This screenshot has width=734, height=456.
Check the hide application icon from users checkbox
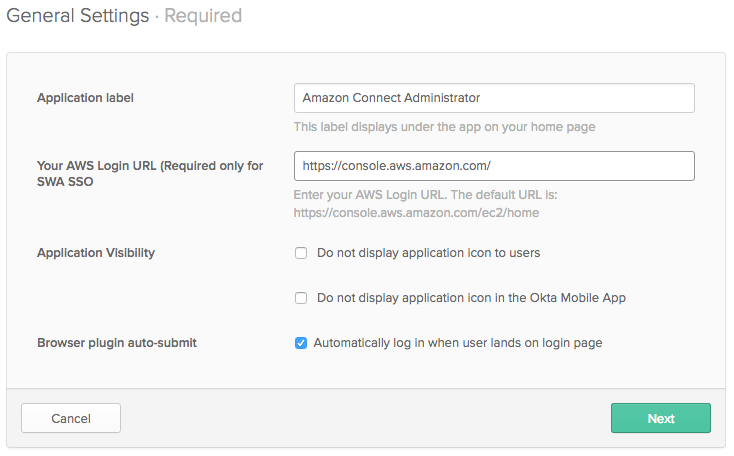301,253
